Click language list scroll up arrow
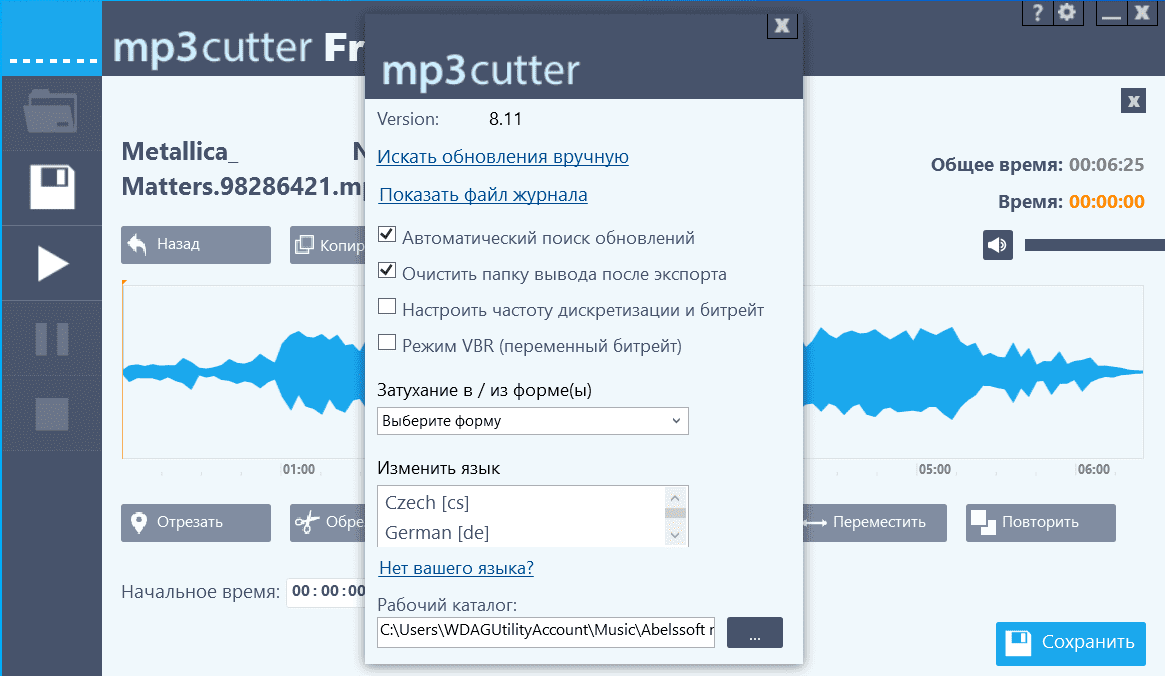1165x676 pixels. click(675, 498)
